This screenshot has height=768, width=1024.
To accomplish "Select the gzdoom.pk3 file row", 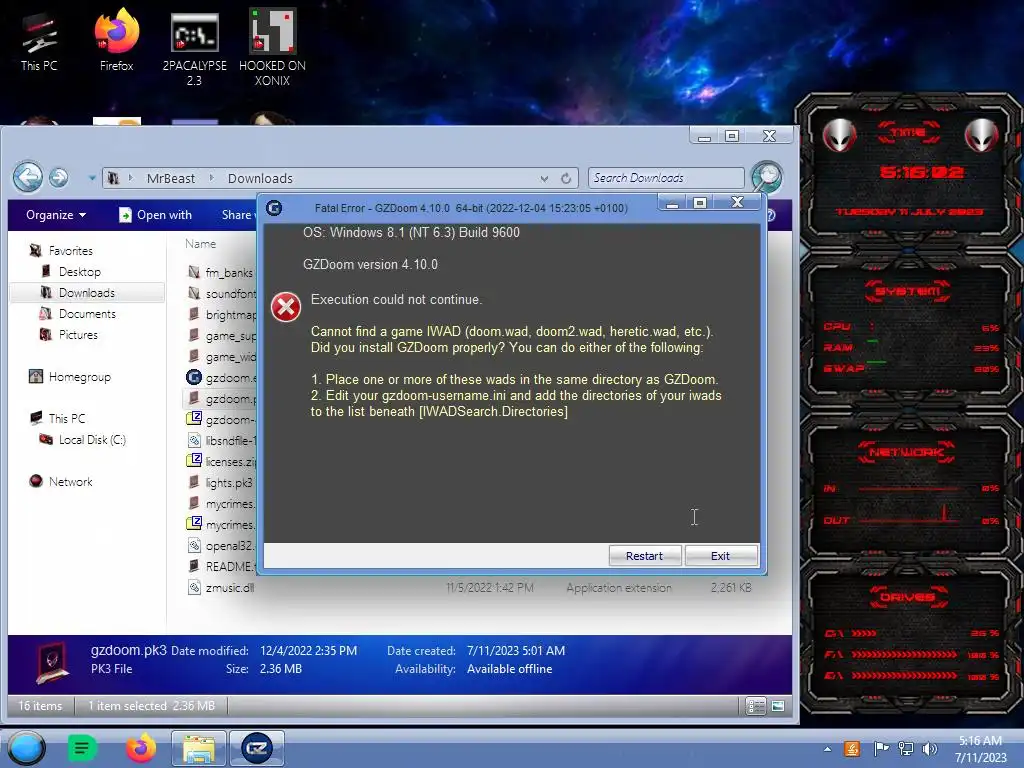I will coord(221,398).
